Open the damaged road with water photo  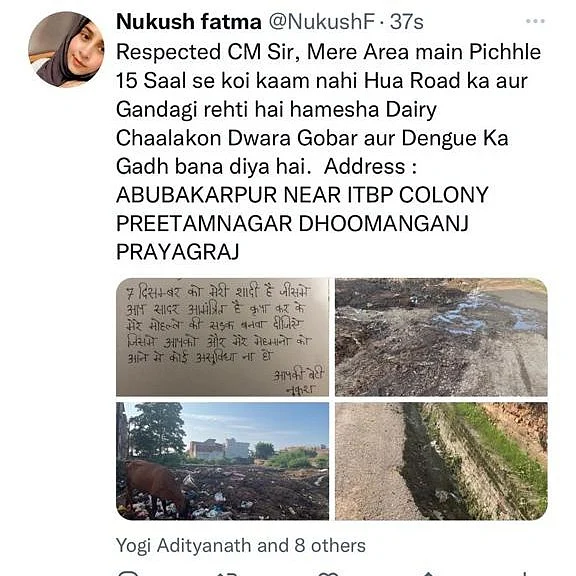[x=441, y=337]
